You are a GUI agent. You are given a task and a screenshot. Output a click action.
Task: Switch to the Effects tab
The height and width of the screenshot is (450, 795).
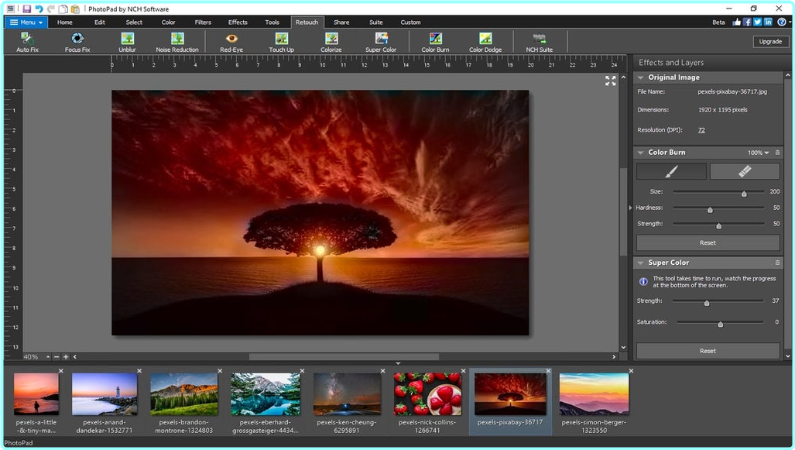(x=238, y=22)
